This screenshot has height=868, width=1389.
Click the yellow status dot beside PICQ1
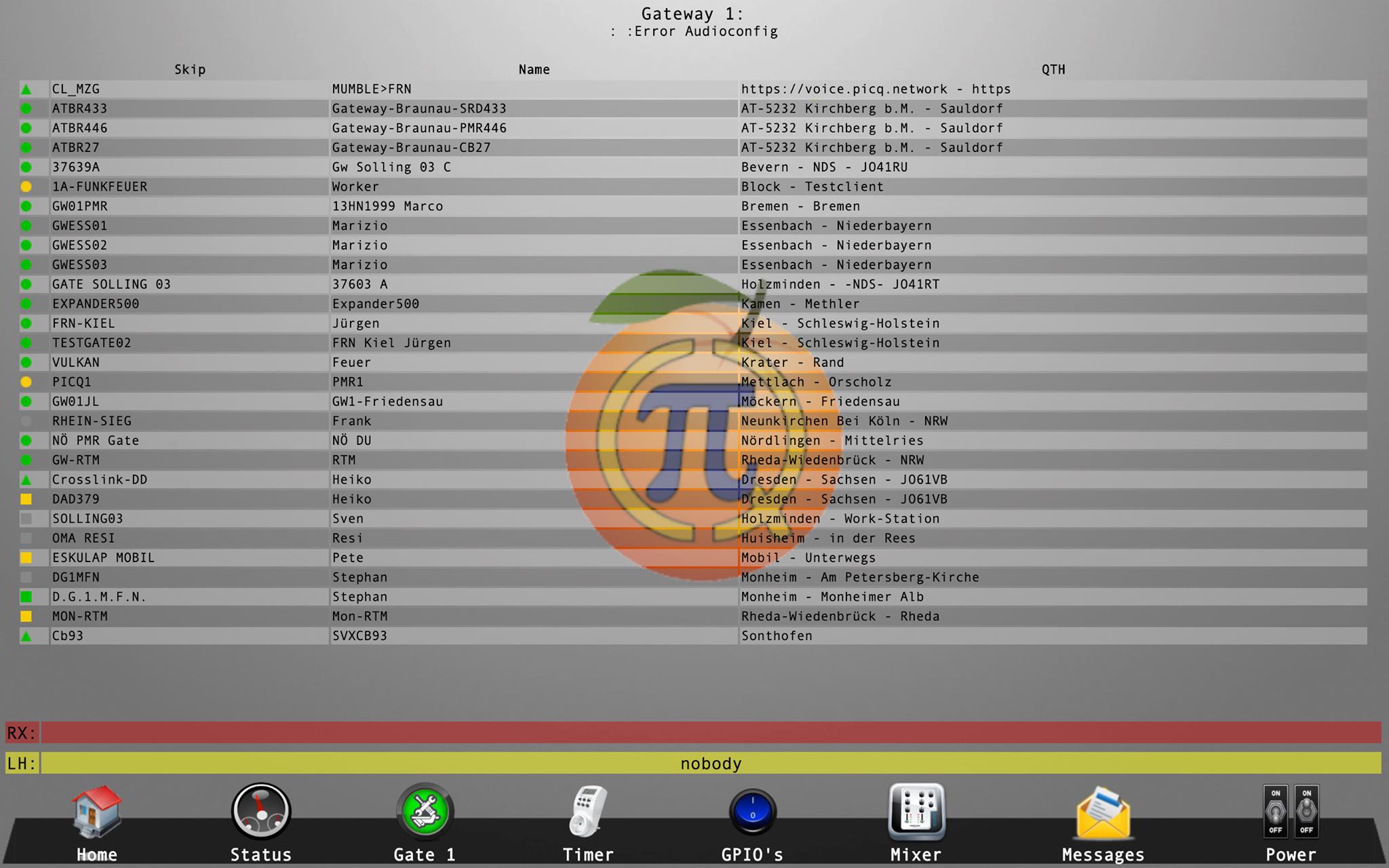click(26, 382)
